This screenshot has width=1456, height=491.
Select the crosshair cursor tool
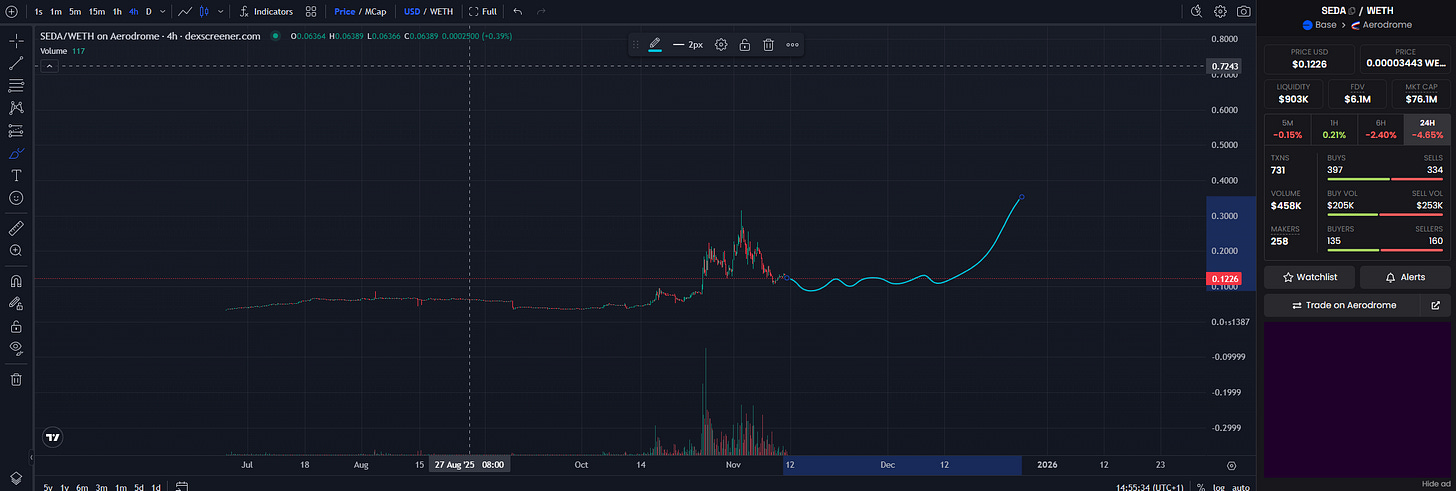tap(16, 41)
